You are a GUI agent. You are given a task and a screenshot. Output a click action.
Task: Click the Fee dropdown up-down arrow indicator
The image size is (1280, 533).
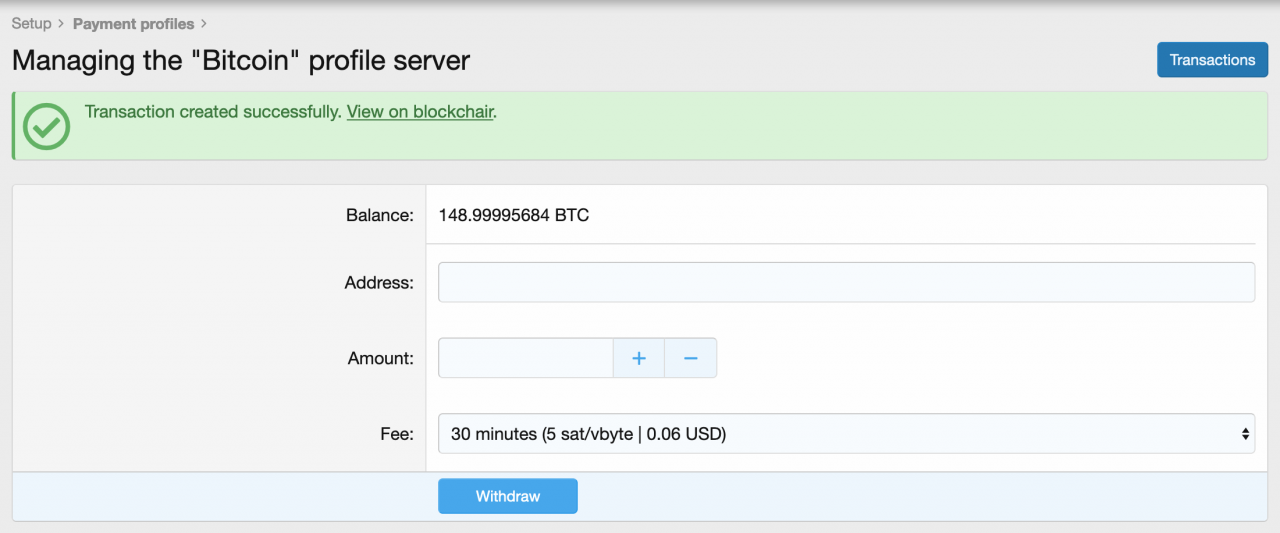(1245, 434)
